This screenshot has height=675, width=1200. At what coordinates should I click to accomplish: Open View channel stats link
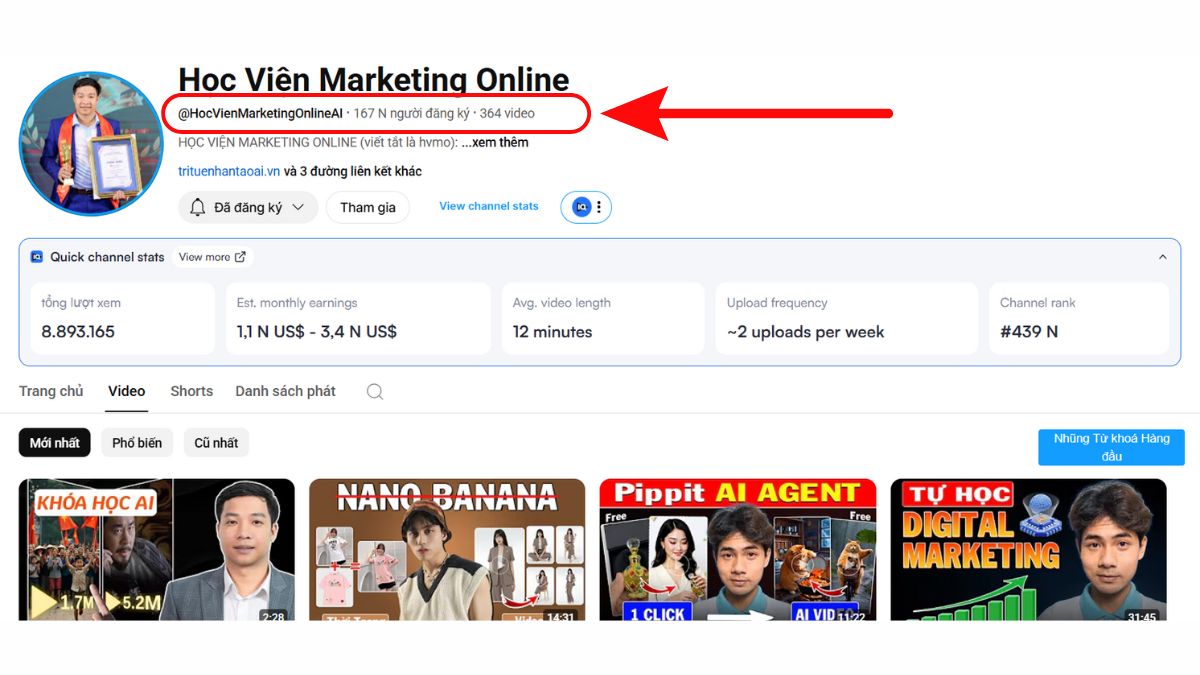tap(489, 206)
